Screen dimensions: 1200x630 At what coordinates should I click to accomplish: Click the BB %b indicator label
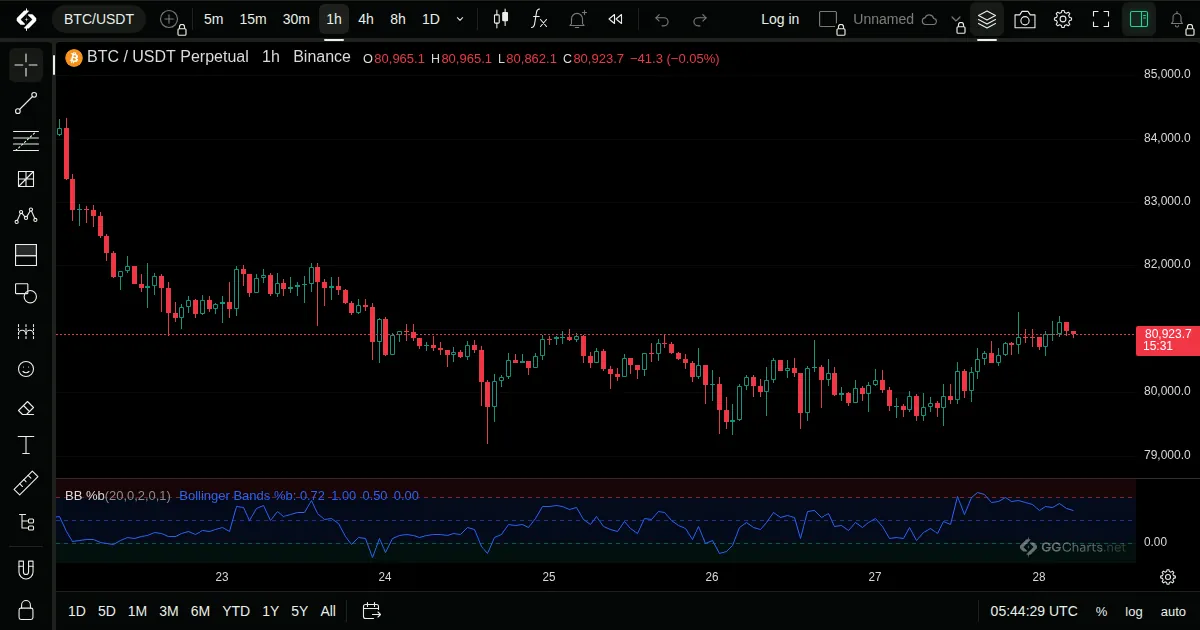pyautogui.click(x=118, y=495)
